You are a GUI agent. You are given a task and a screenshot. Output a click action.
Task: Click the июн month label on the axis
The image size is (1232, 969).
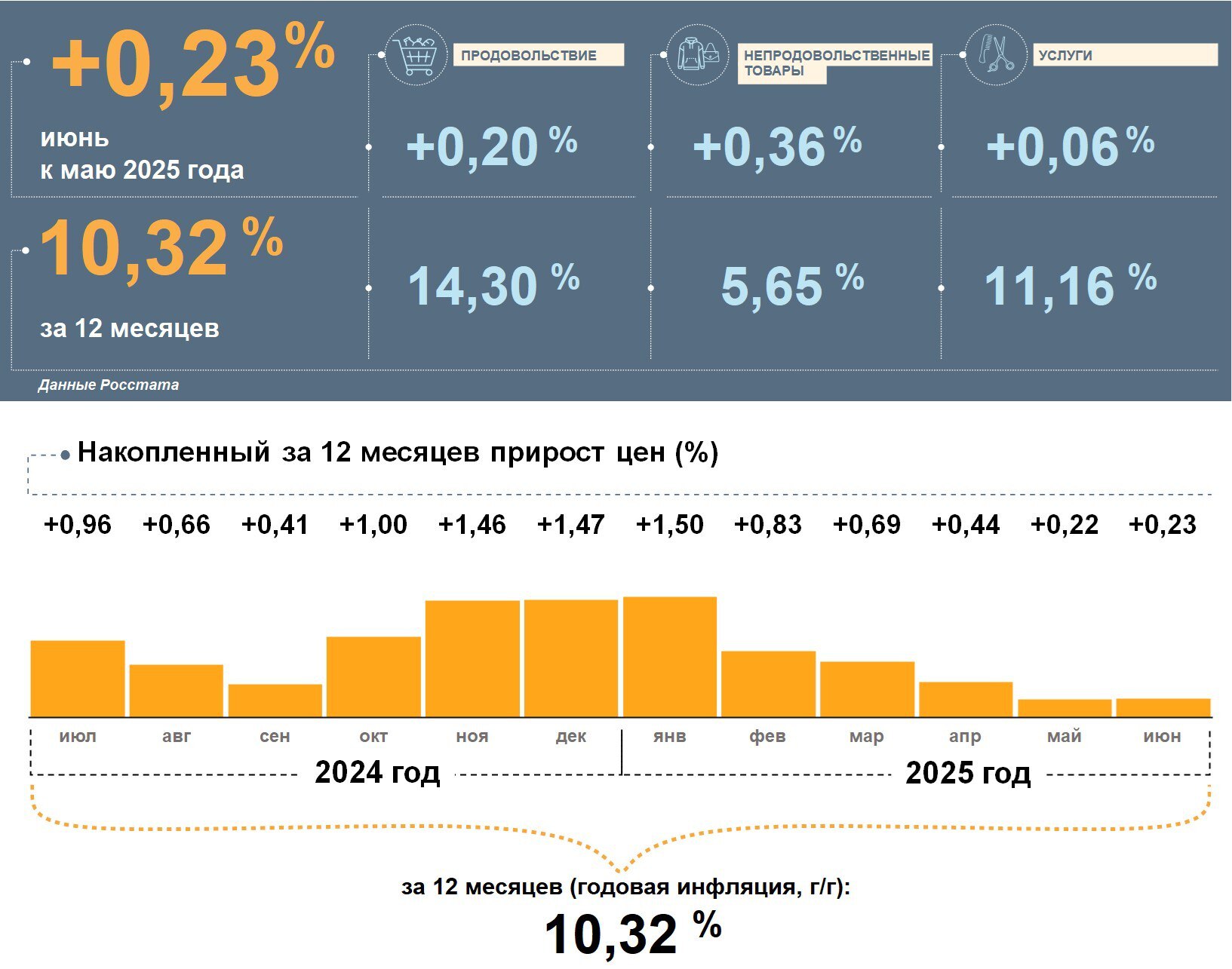coord(1163,736)
